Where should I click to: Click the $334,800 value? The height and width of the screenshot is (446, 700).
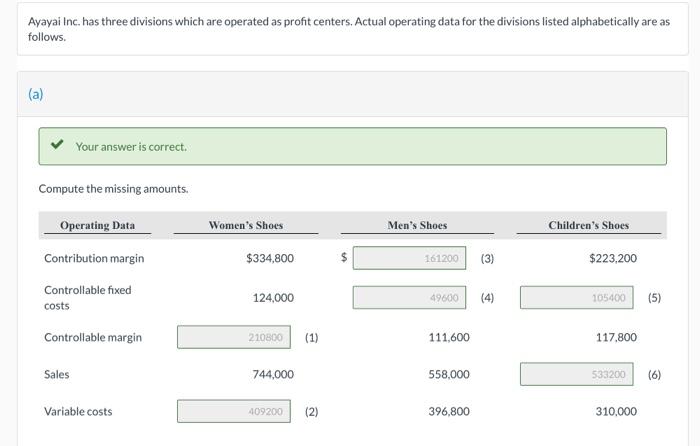pyautogui.click(x=270, y=258)
